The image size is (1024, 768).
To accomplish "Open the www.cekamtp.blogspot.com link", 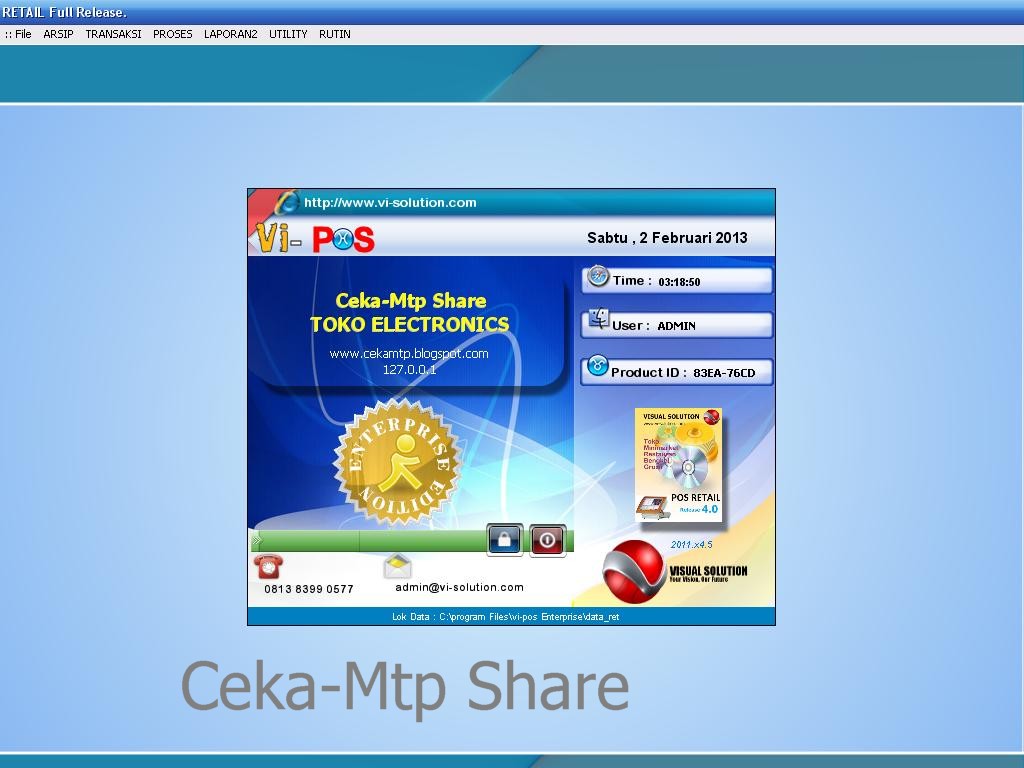I will [x=410, y=353].
